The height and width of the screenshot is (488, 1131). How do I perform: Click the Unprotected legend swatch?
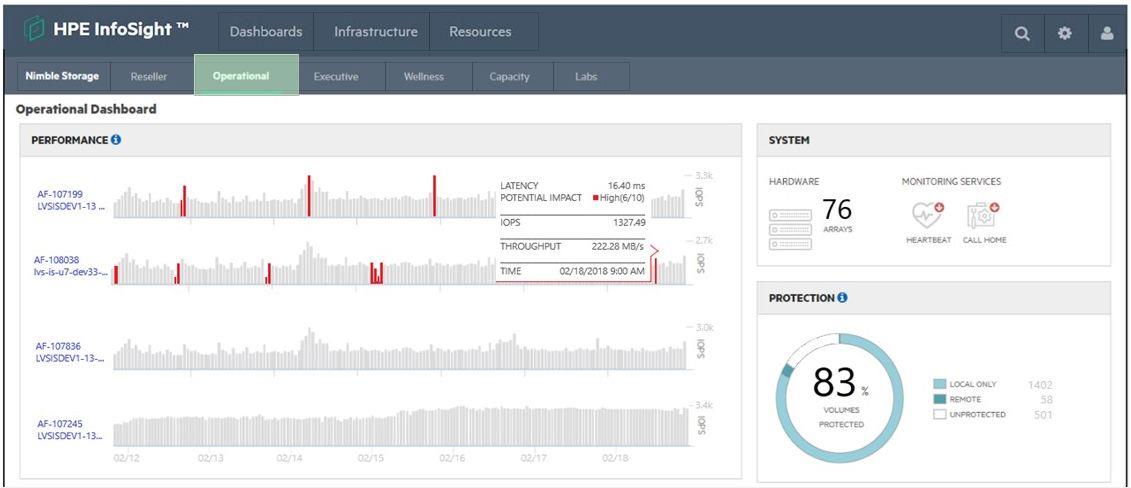(939, 414)
